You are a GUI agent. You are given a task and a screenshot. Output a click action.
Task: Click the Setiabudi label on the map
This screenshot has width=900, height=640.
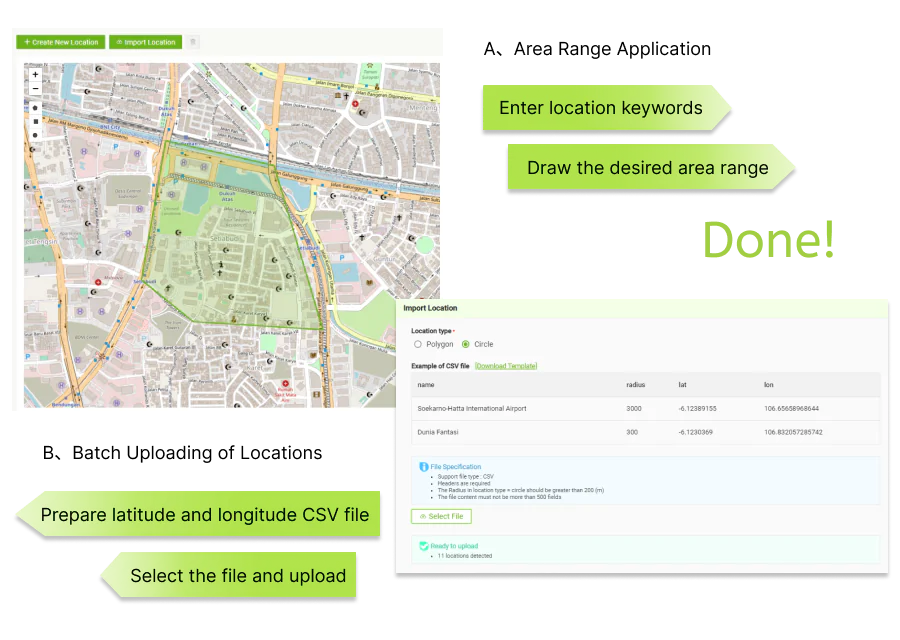pyautogui.click(x=224, y=238)
